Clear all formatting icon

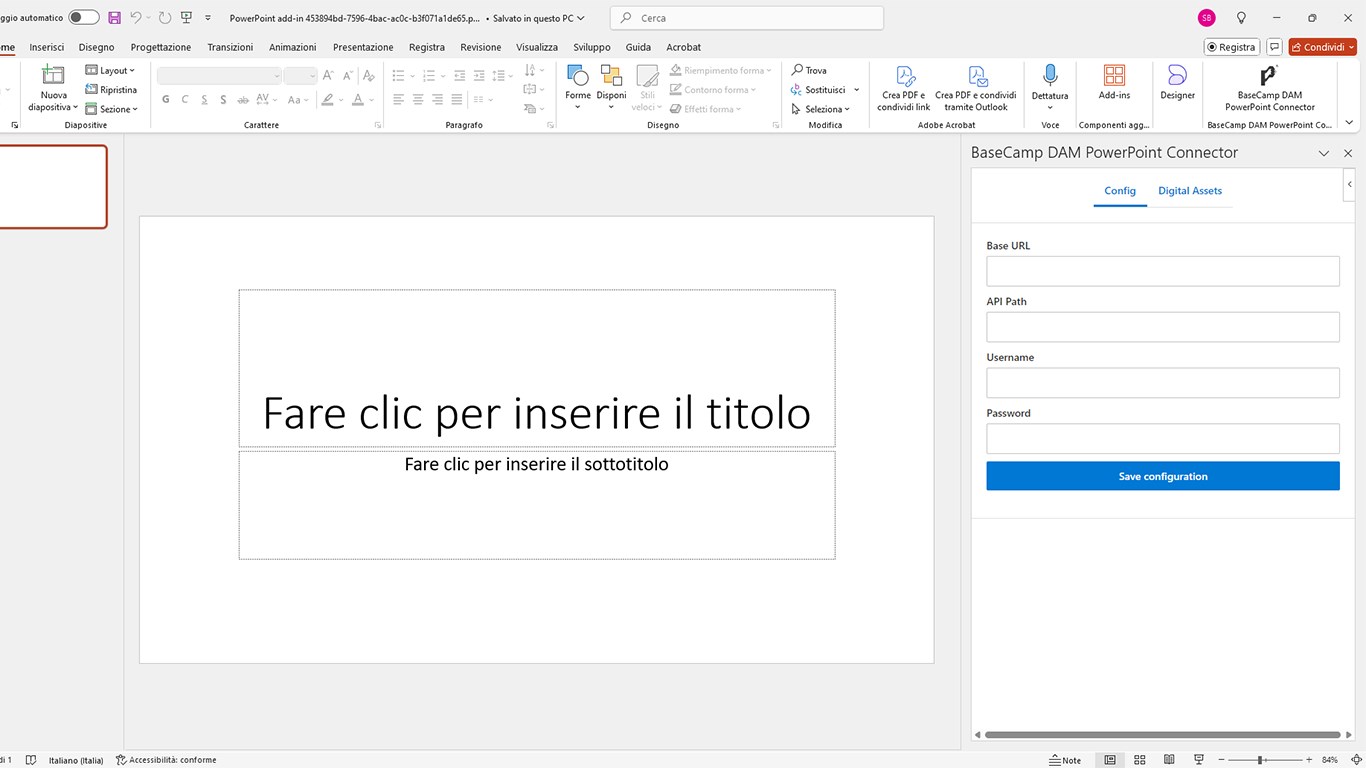pos(371,76)
